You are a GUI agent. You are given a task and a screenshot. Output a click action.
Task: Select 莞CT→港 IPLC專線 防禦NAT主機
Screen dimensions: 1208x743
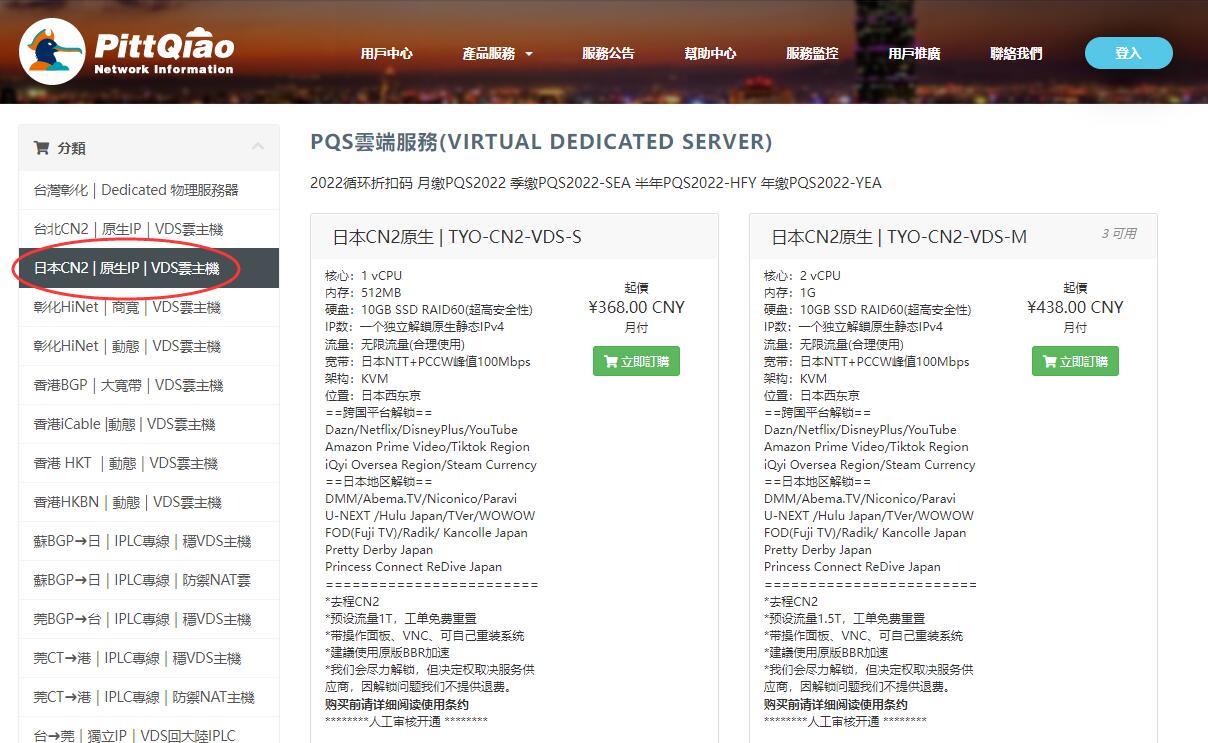coord(144,697)
